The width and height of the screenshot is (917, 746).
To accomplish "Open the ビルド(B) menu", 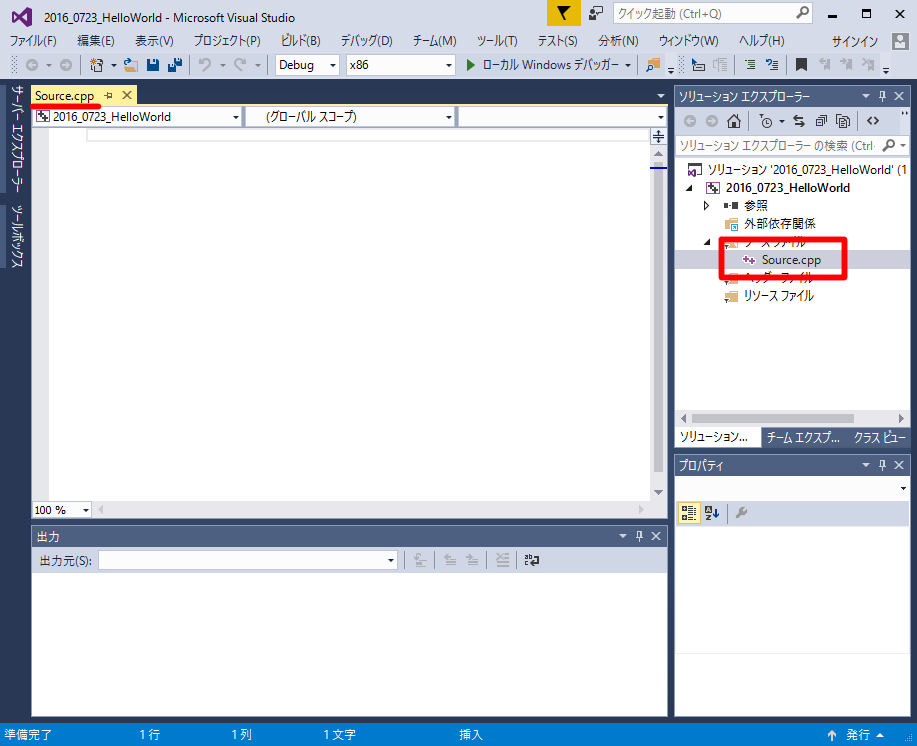I will pyautogui.click(x=301, y=41).
